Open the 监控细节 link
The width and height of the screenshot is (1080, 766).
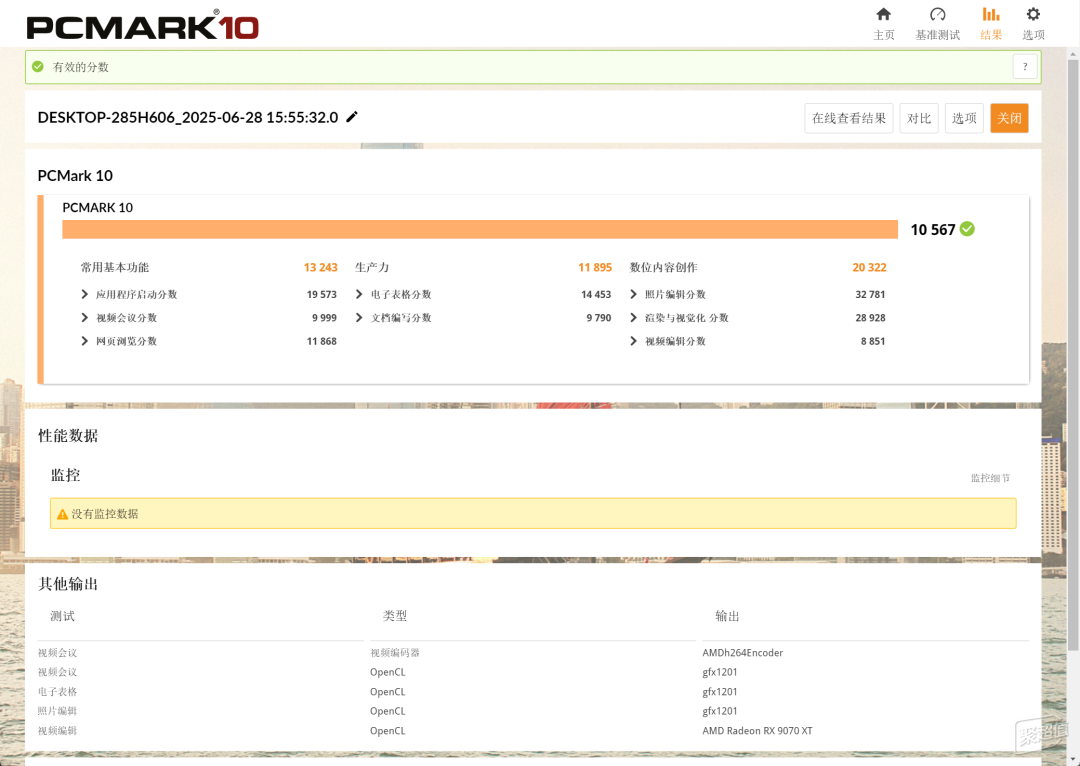[x=990, y=478]
